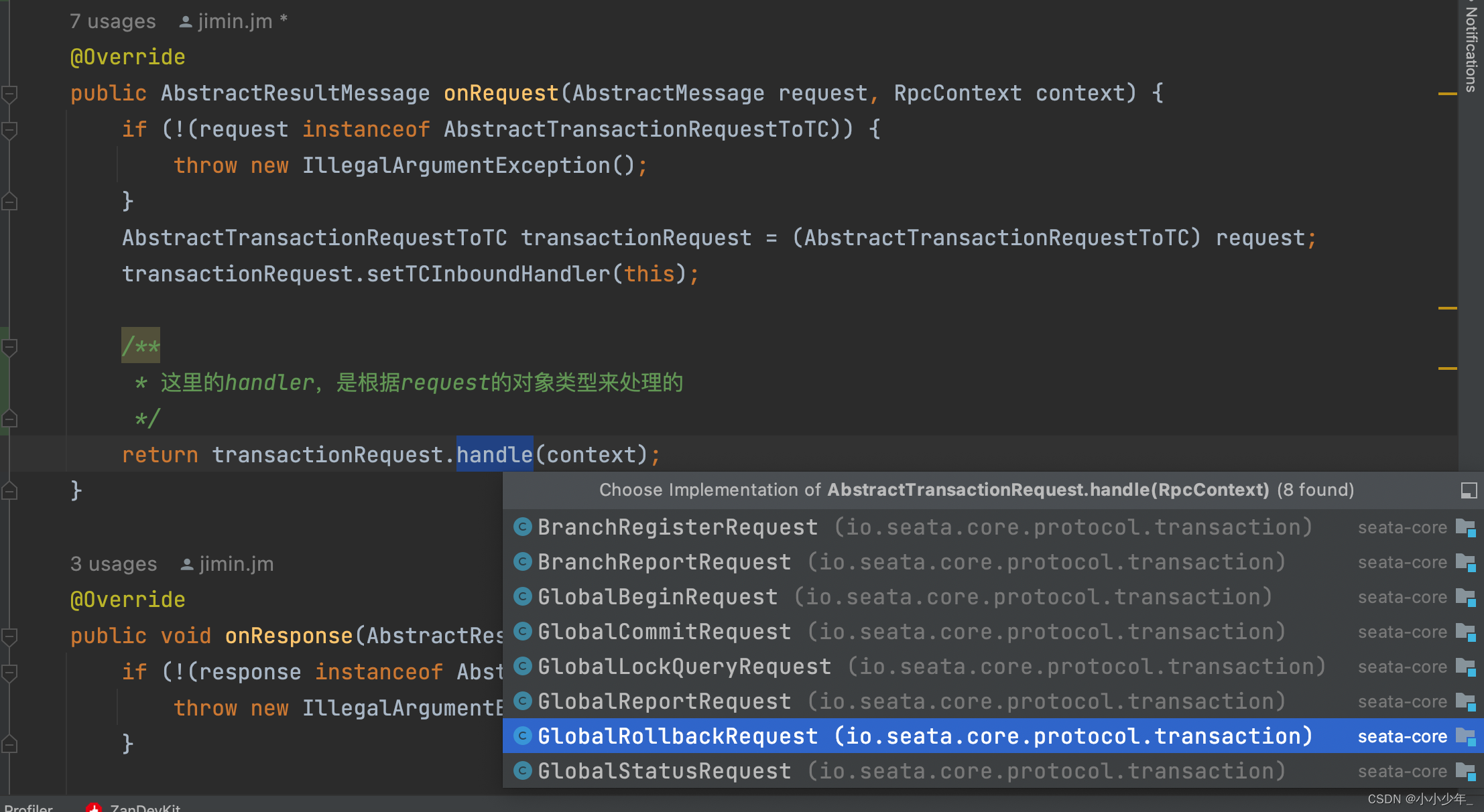Jump to second warning stripe mark

(1448, 308)
